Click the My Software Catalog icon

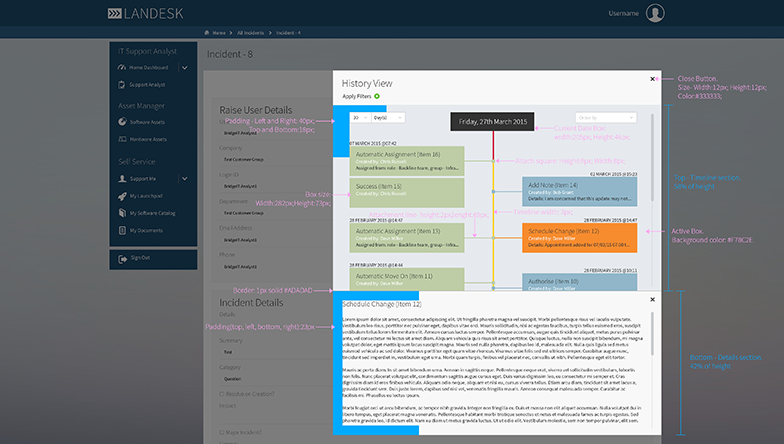tap(121, 213)
